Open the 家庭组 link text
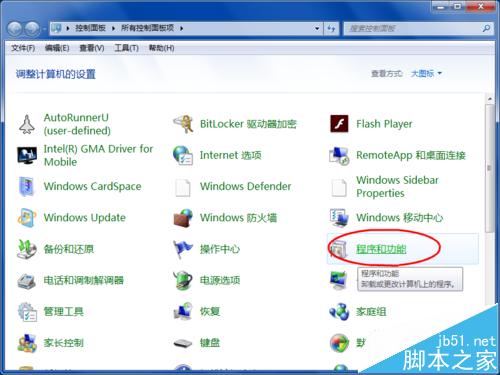This screenshot has height=375, width=500. tap(371, 312)
